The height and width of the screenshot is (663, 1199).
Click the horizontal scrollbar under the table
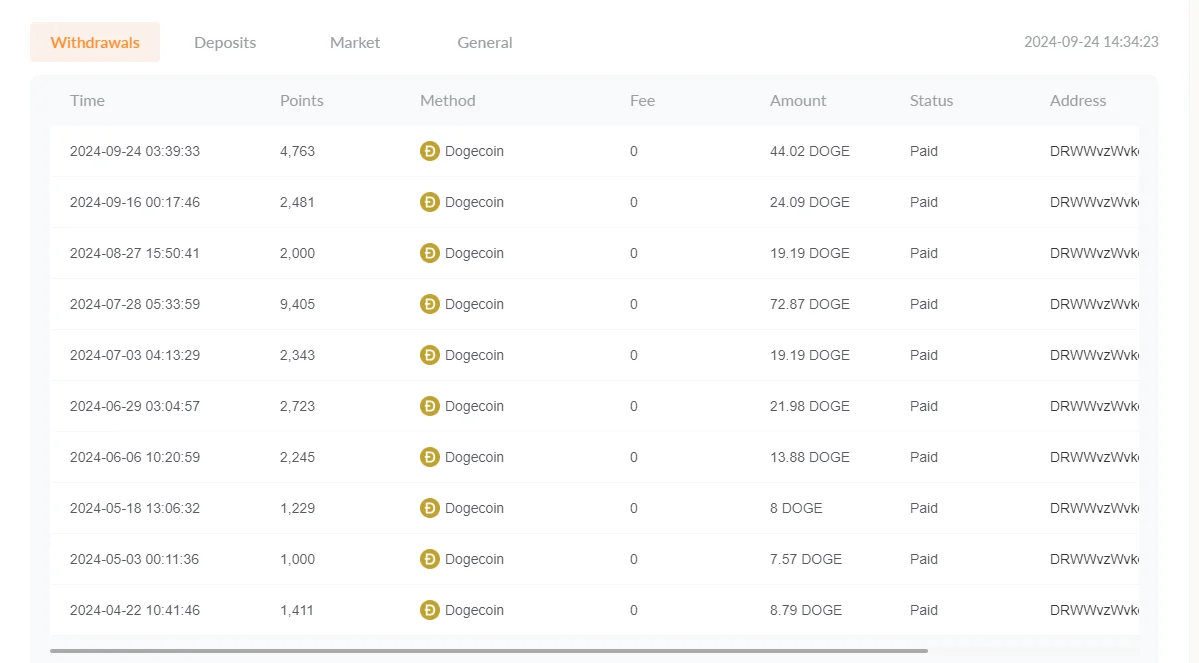click(489, 651)
